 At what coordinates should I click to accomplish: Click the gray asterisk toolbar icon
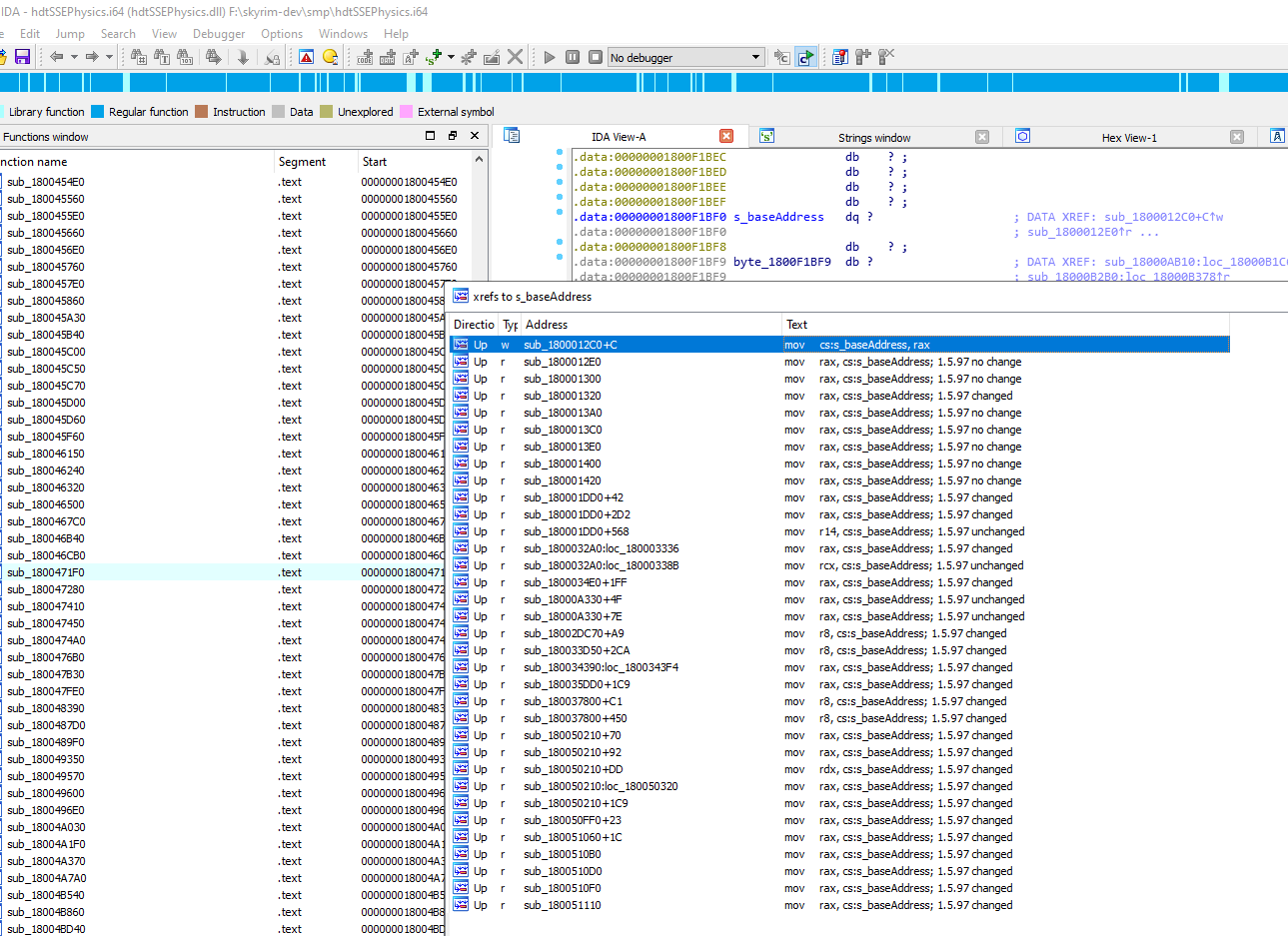coord(469,57)
